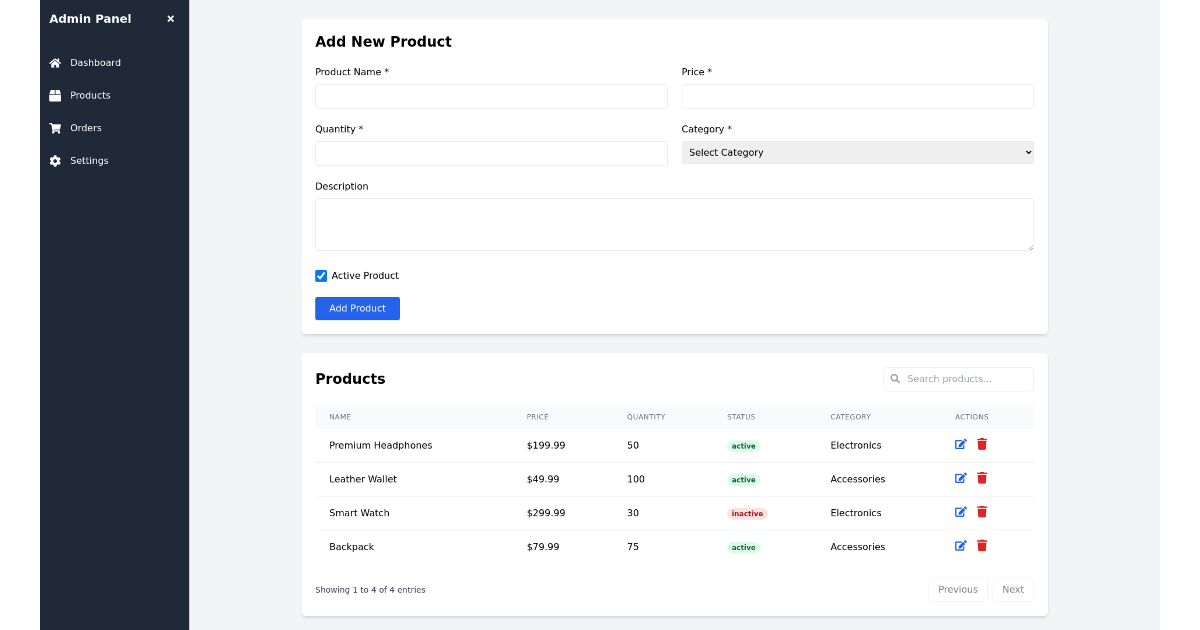Click the Orders shopping cart icon

pyautogui.click(x=55, y=128)
